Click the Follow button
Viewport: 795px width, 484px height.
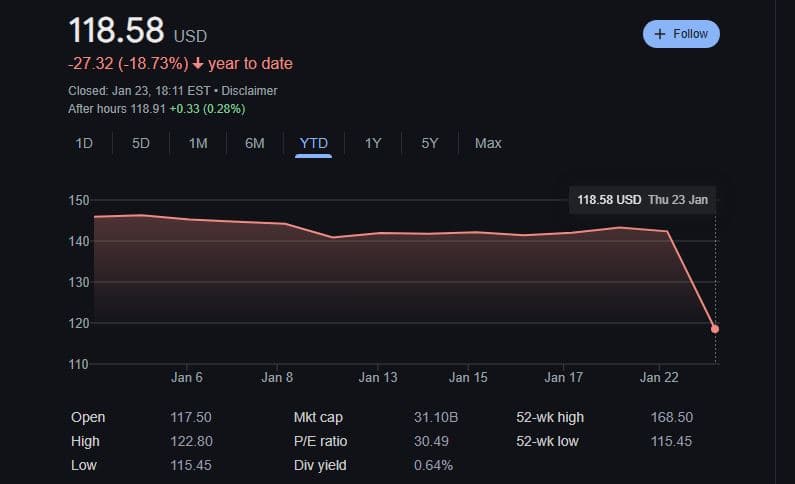681,34
